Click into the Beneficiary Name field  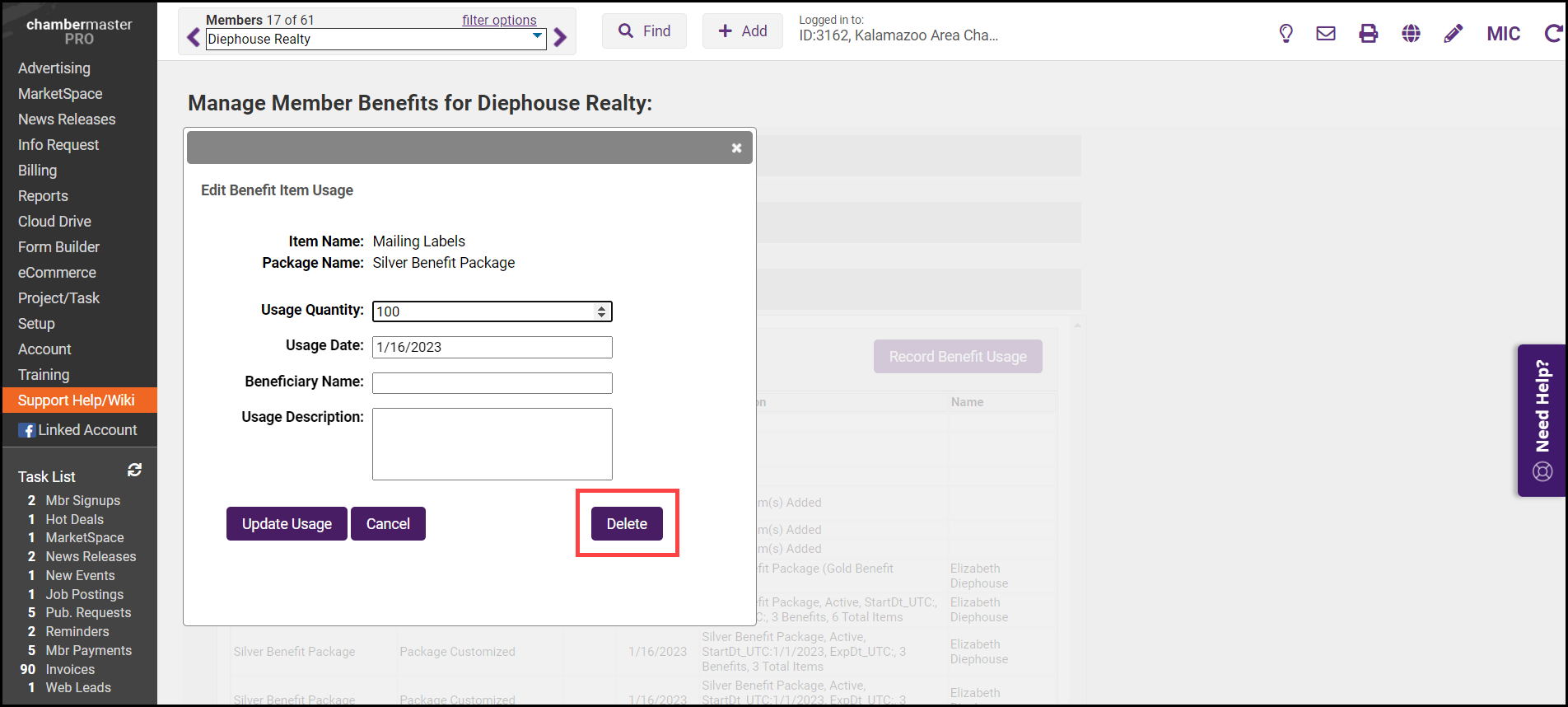pyautogui.click(x=492, y=383)
